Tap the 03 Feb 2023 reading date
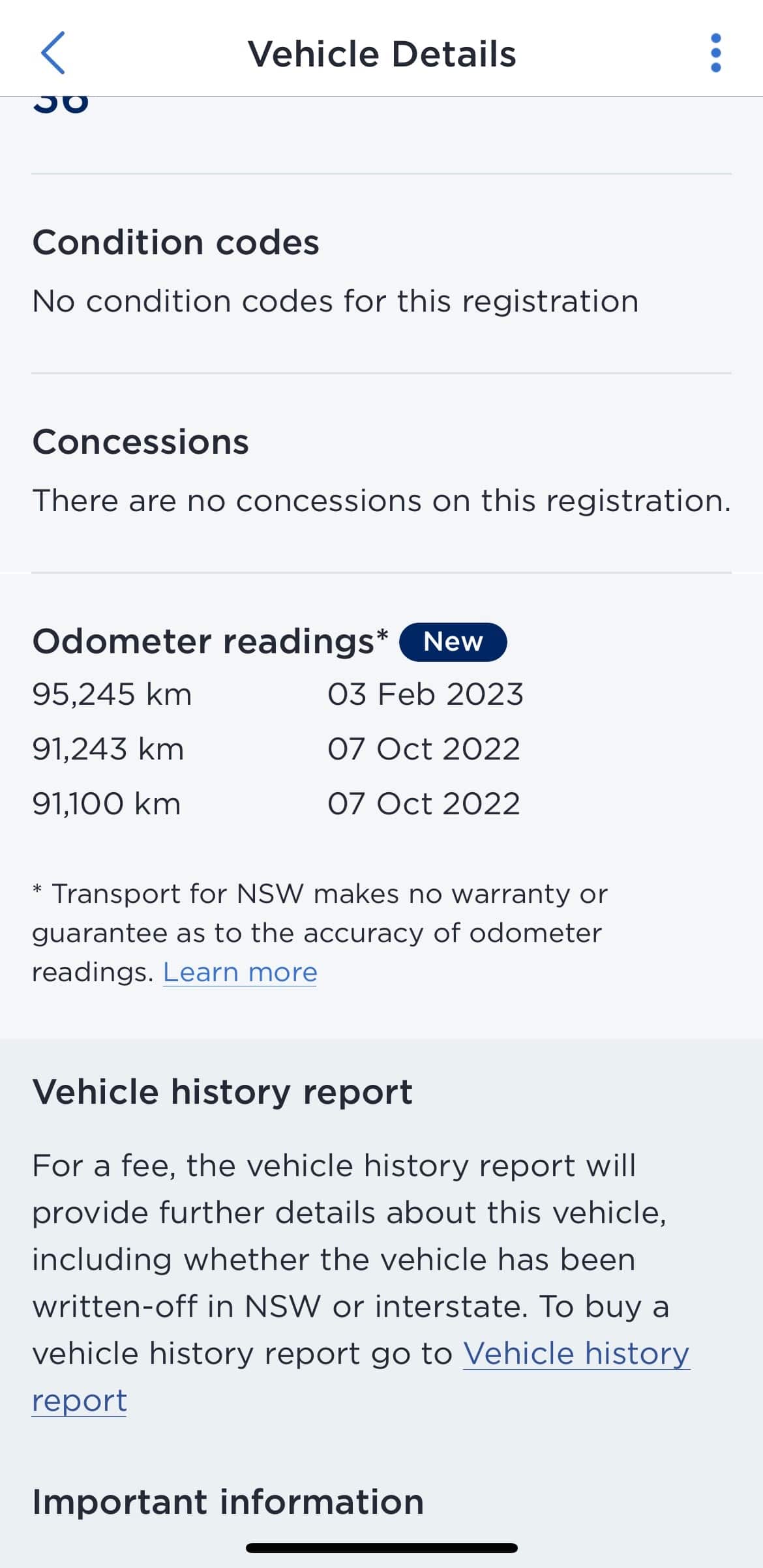 (x=425, y=694)
